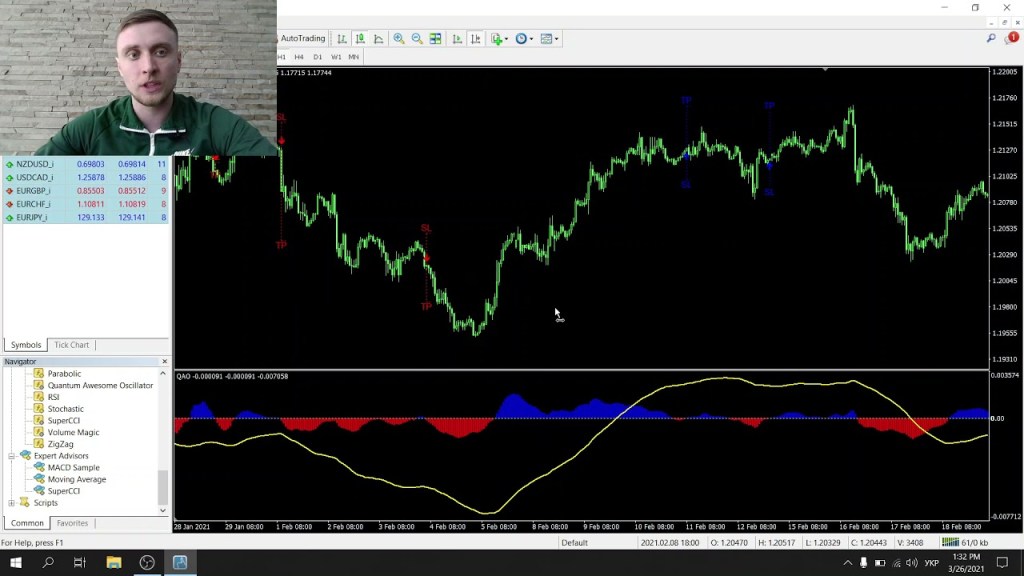Switch to line chart view
This screenshot has width=1024, height=576.
[379, 38]
